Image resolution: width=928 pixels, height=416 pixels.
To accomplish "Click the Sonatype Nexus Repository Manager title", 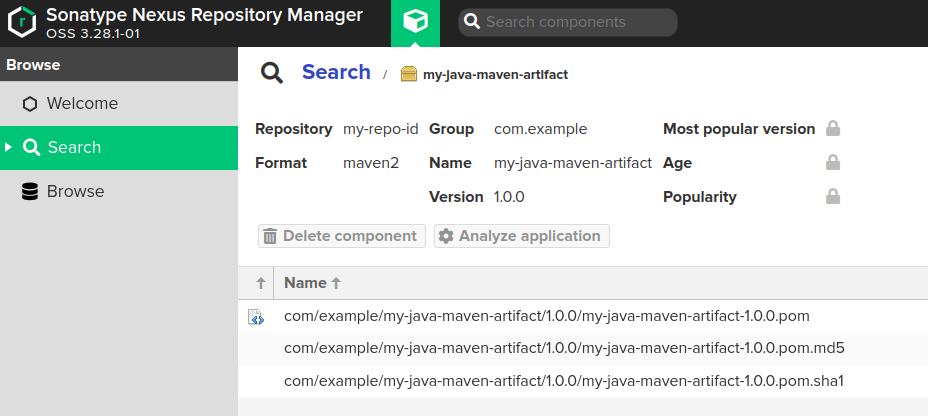I will pos(204,14).
